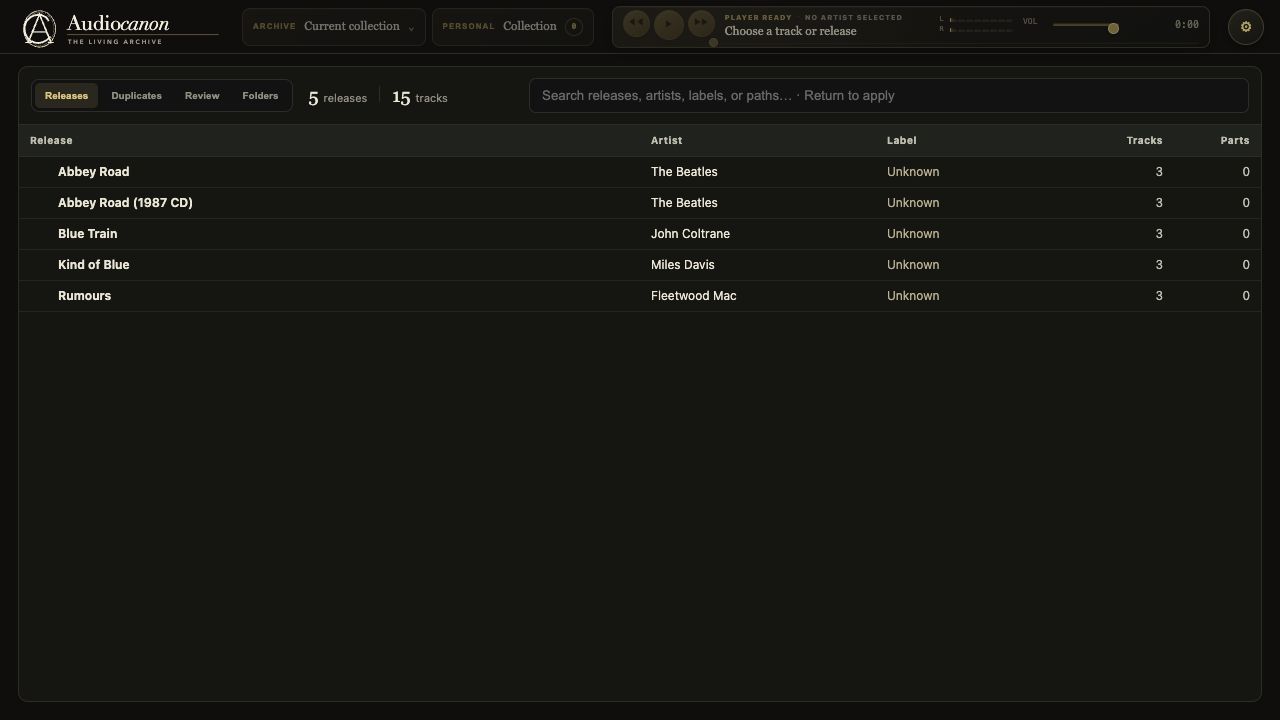This screenshot has height=720, width=1280.
Task: Adjust the VOL volume slider knob
Action: pyautogui.click(x=1113, y=28)
